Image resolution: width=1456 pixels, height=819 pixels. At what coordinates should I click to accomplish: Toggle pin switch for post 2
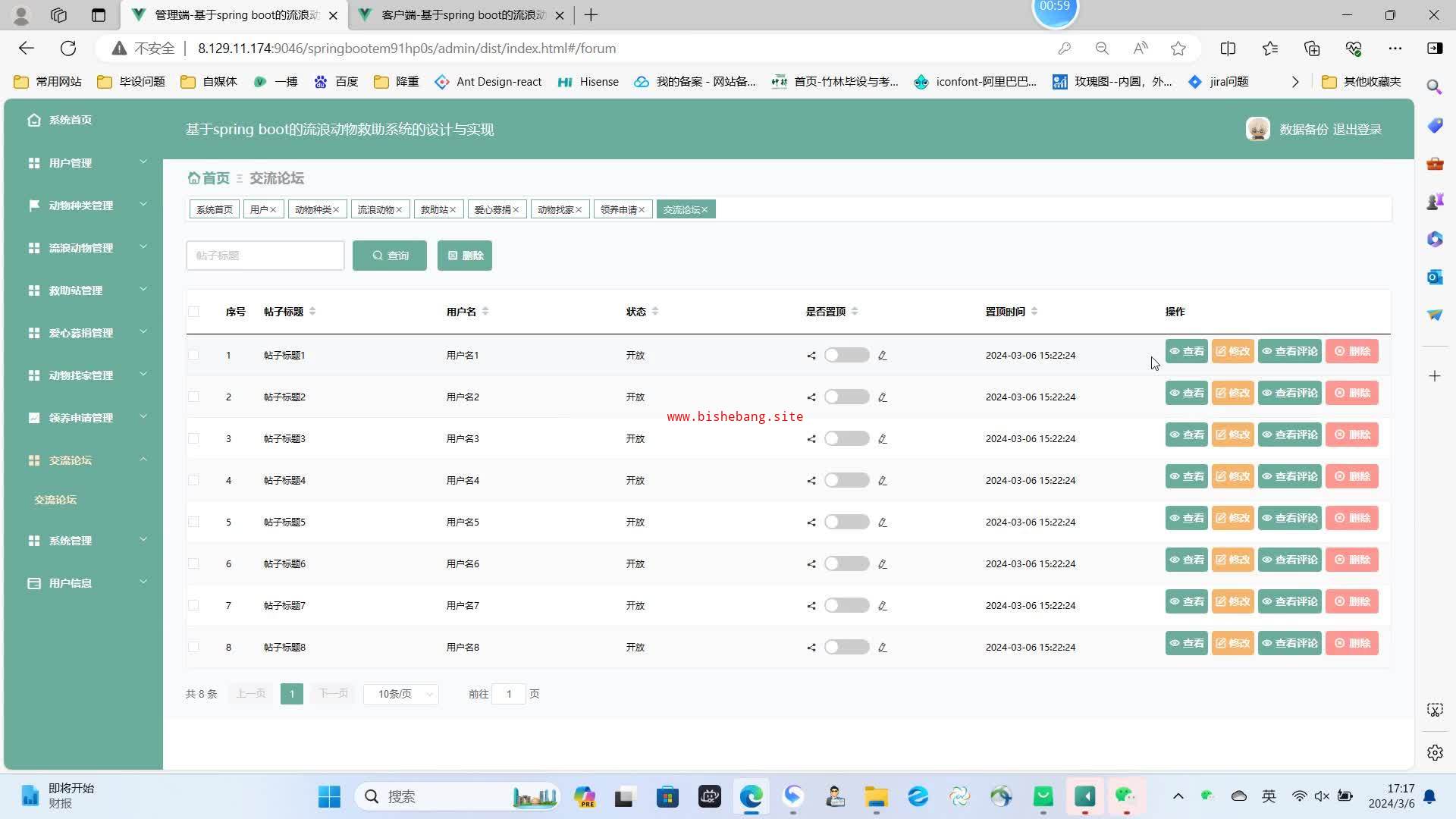tap(846, 397)
